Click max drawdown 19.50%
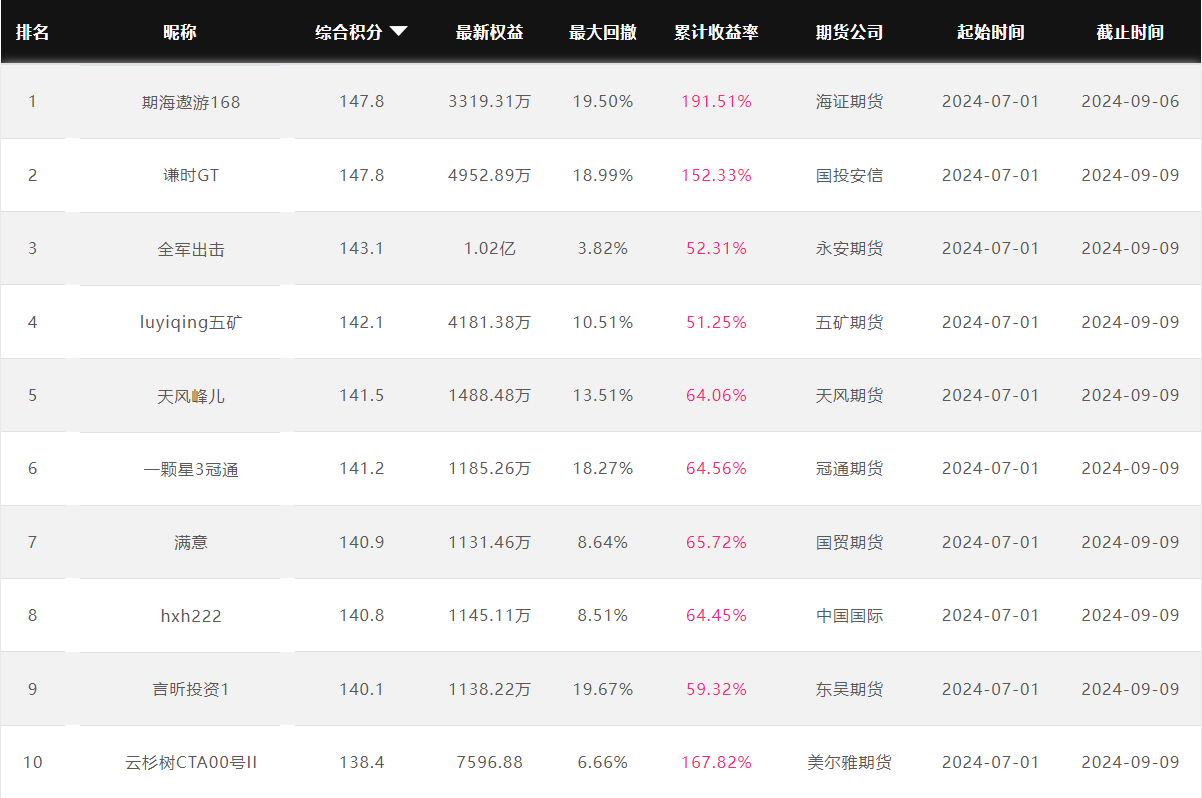 pos(603,102)
